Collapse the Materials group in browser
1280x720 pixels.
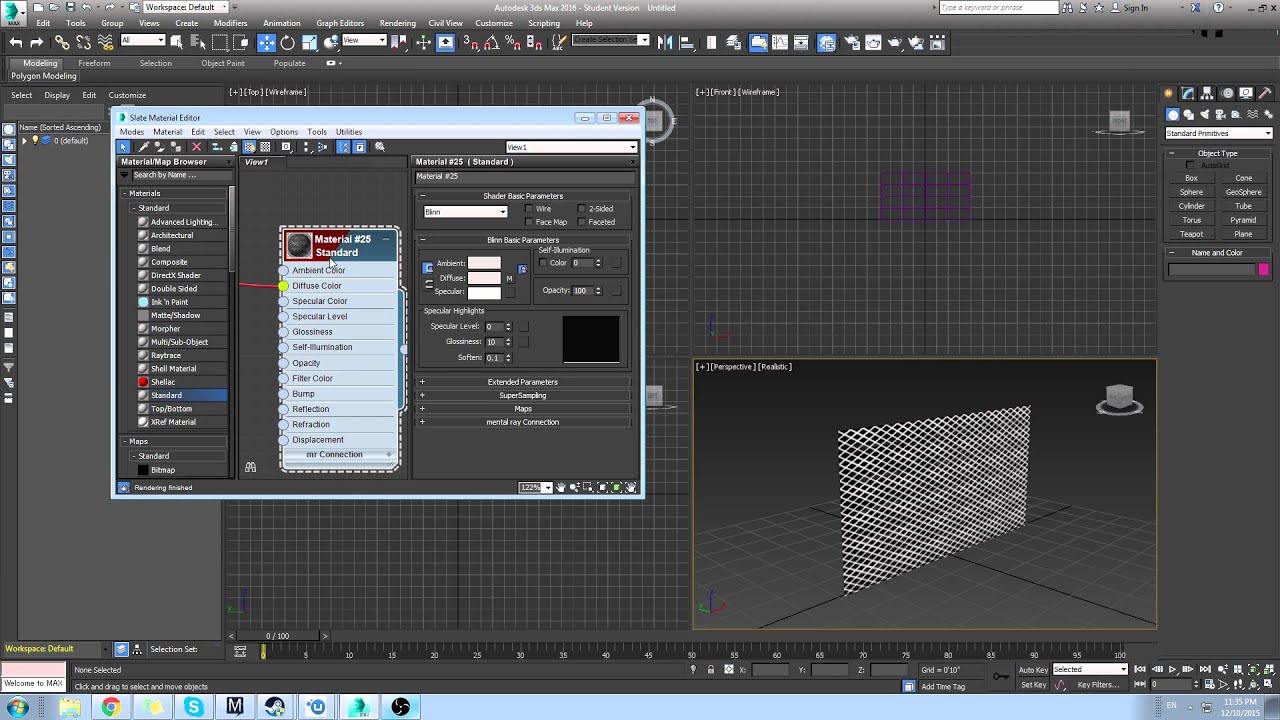pyautogui.click(x=125, y=193)
